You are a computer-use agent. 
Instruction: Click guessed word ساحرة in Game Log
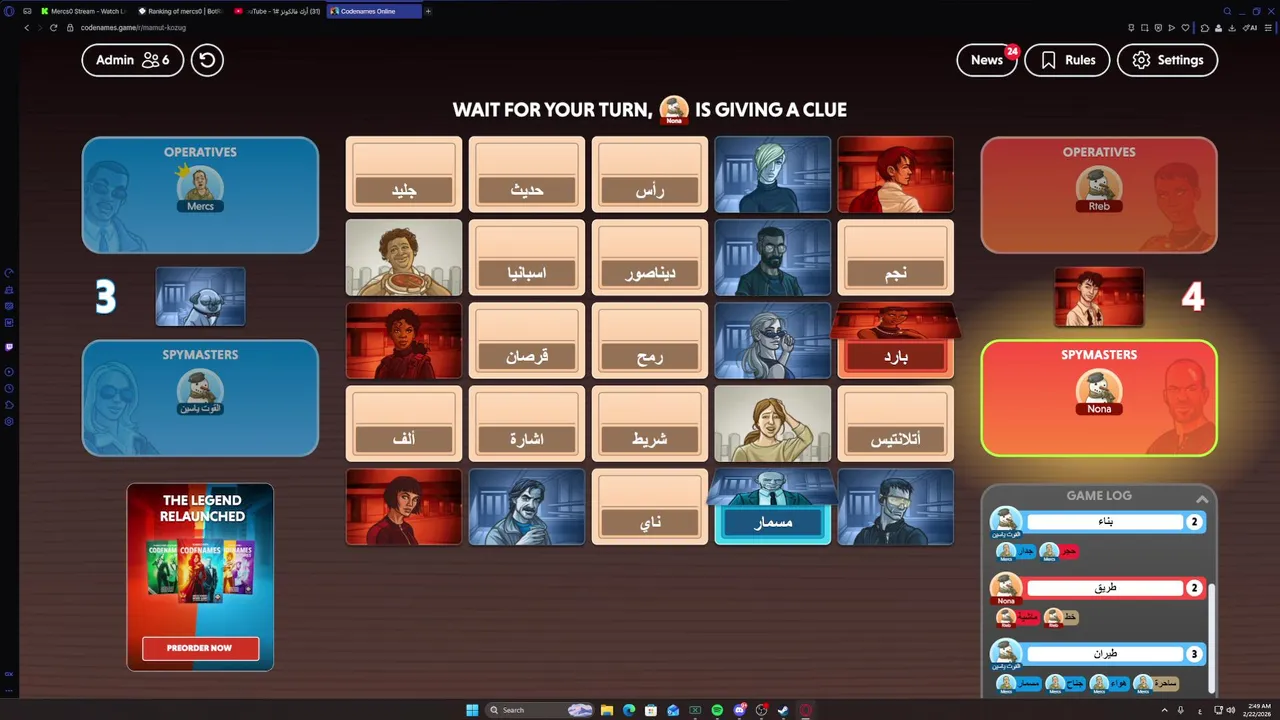[x=1166, y=683]
